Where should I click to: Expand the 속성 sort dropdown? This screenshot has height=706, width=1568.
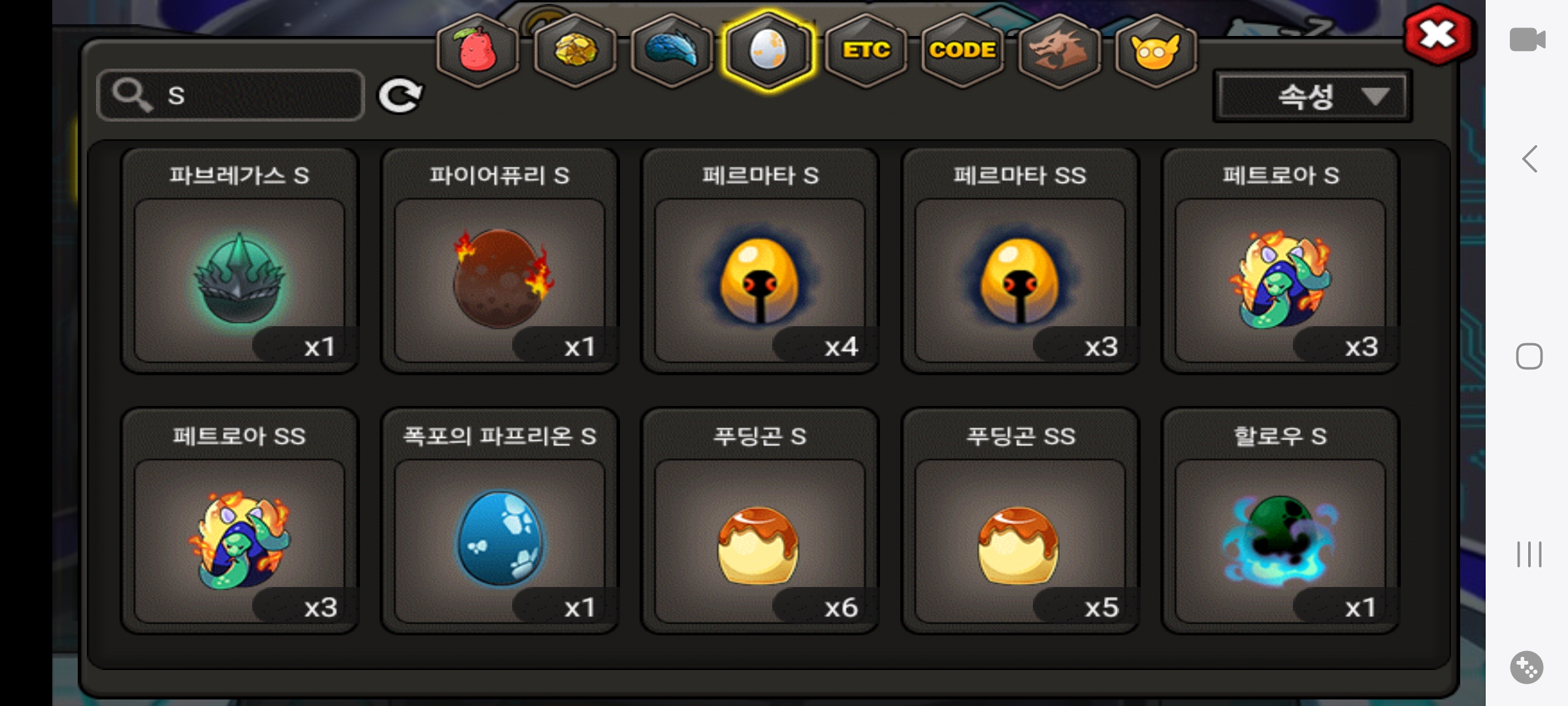click(1313, 96)
